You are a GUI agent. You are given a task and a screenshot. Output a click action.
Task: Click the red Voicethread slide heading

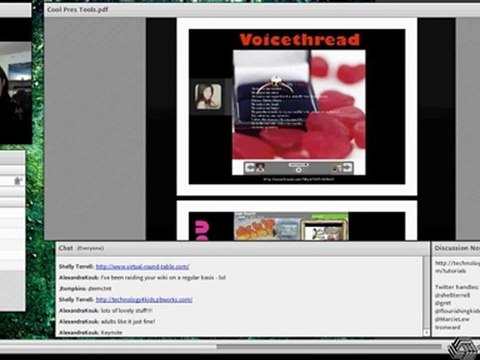pyautogui.click(x=300, y=40)
